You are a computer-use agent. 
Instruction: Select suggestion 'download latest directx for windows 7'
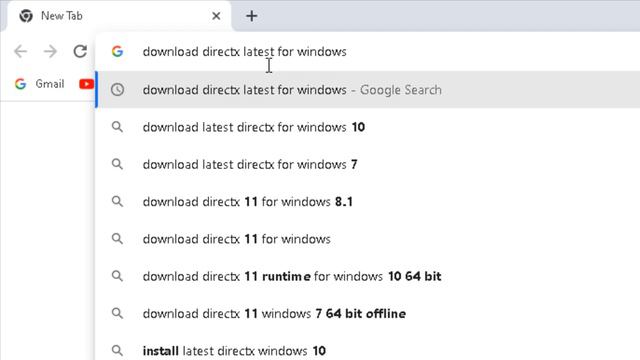tap(368, 164)
